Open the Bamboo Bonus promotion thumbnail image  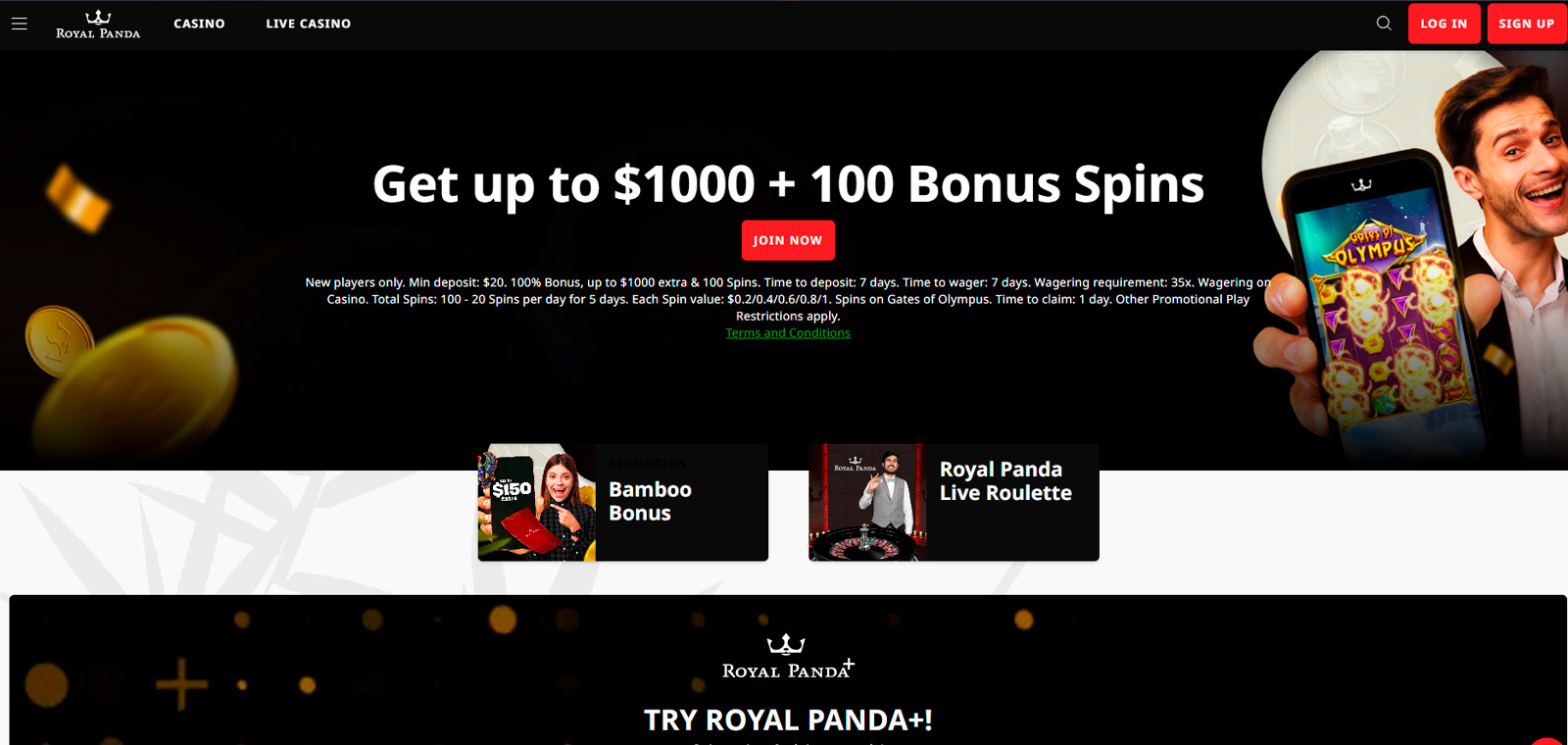tap(537, 503)
